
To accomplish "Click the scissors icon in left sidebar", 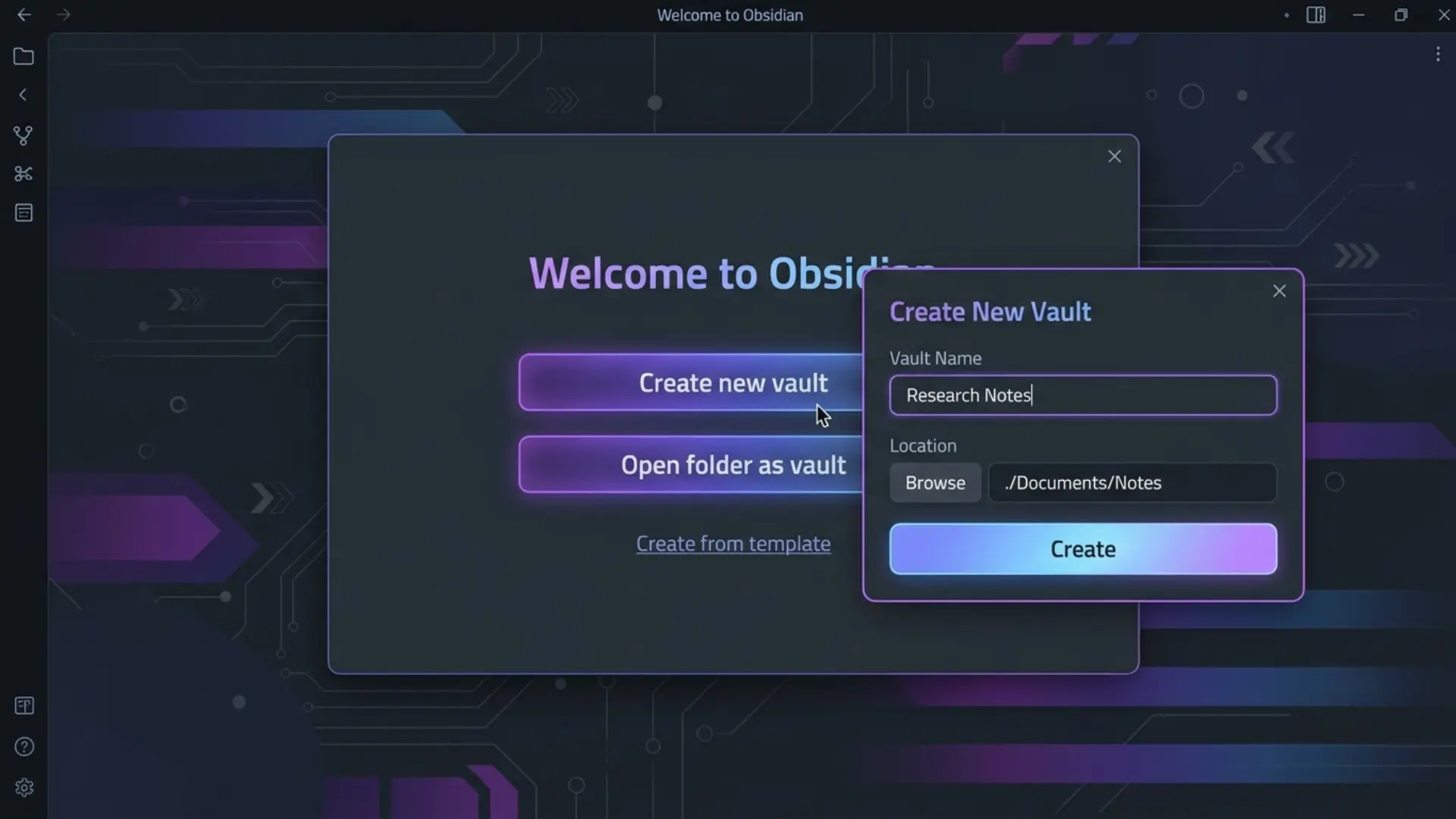I will pos(24,174).
